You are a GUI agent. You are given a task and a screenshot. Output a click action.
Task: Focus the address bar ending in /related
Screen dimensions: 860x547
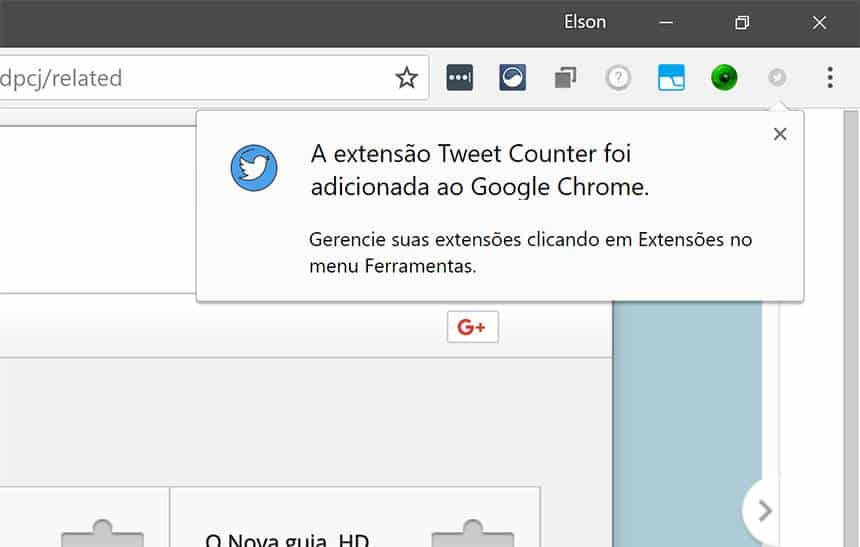click(x=214, y=78)
